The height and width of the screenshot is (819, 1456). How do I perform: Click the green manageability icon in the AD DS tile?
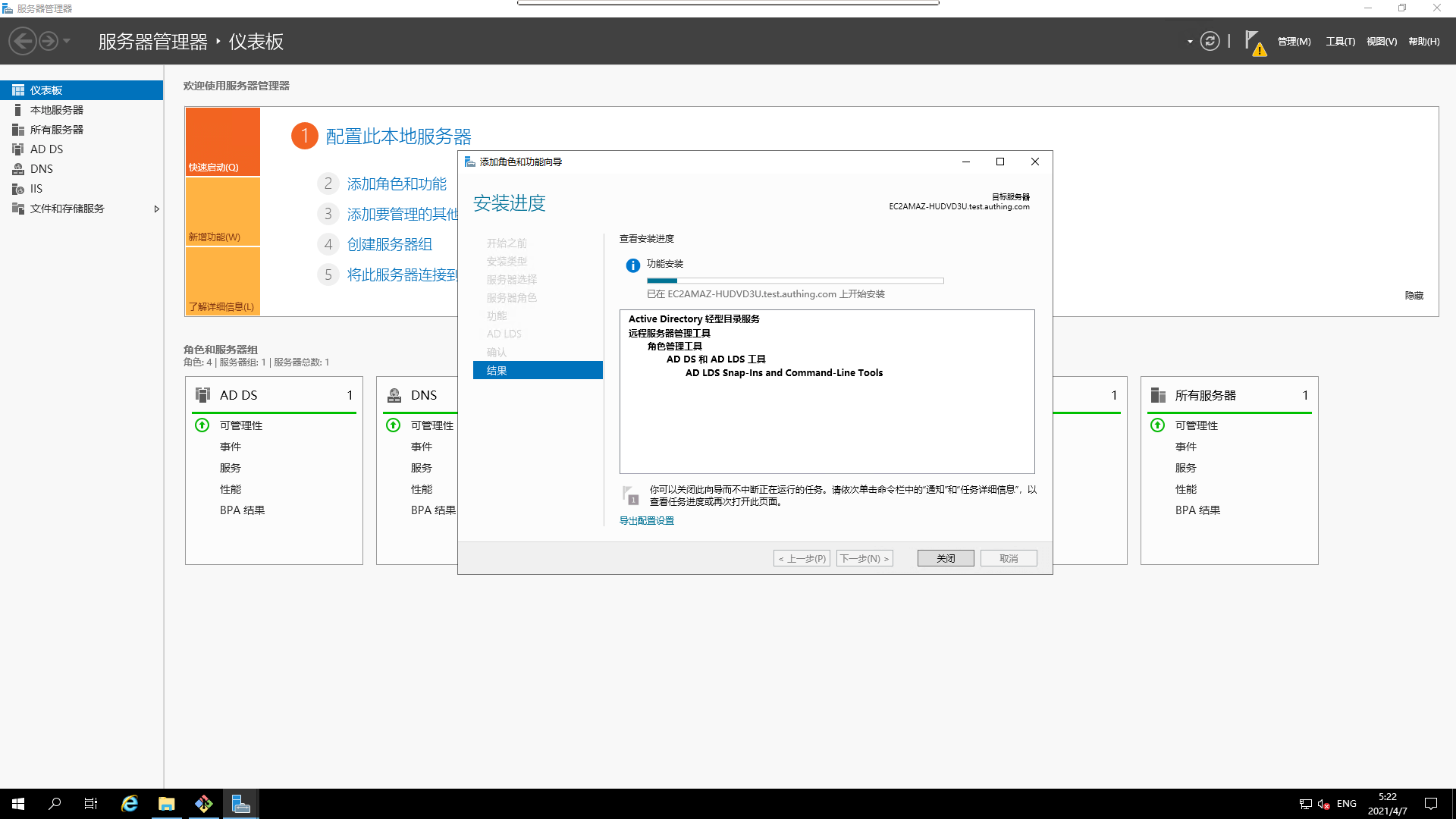tap(202, 425)
